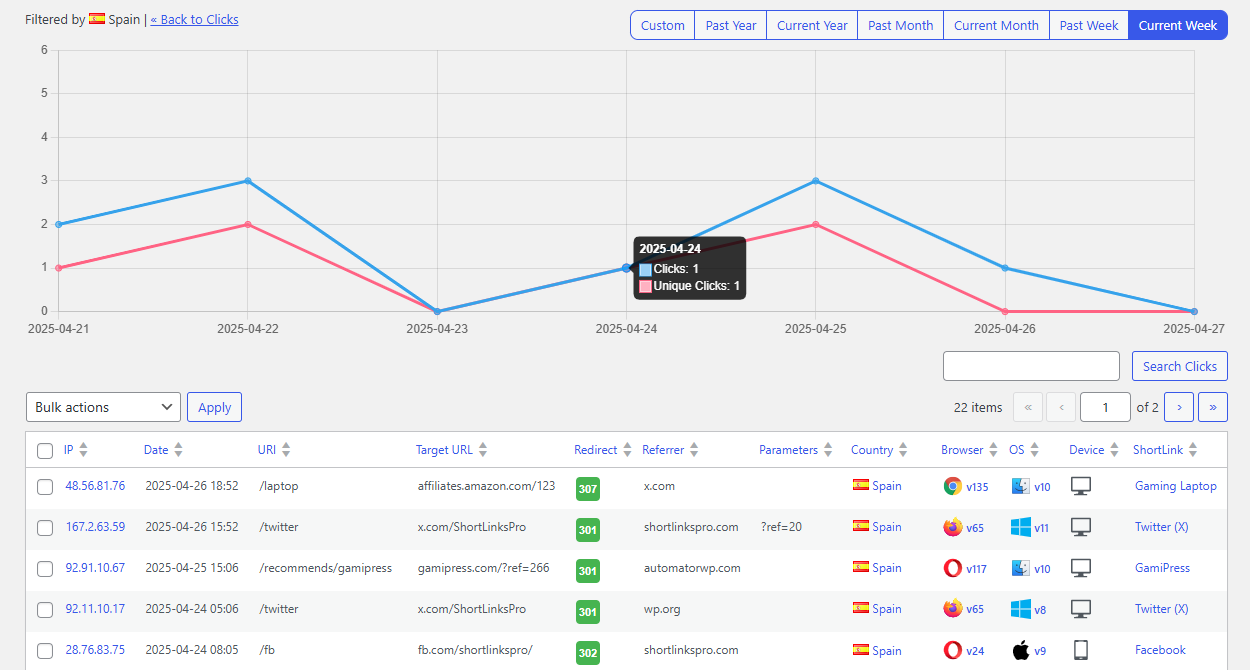Viewport: 1250px width, 670px height.
Task: Open the Back to Clicks link
Action: pos(194,18)
